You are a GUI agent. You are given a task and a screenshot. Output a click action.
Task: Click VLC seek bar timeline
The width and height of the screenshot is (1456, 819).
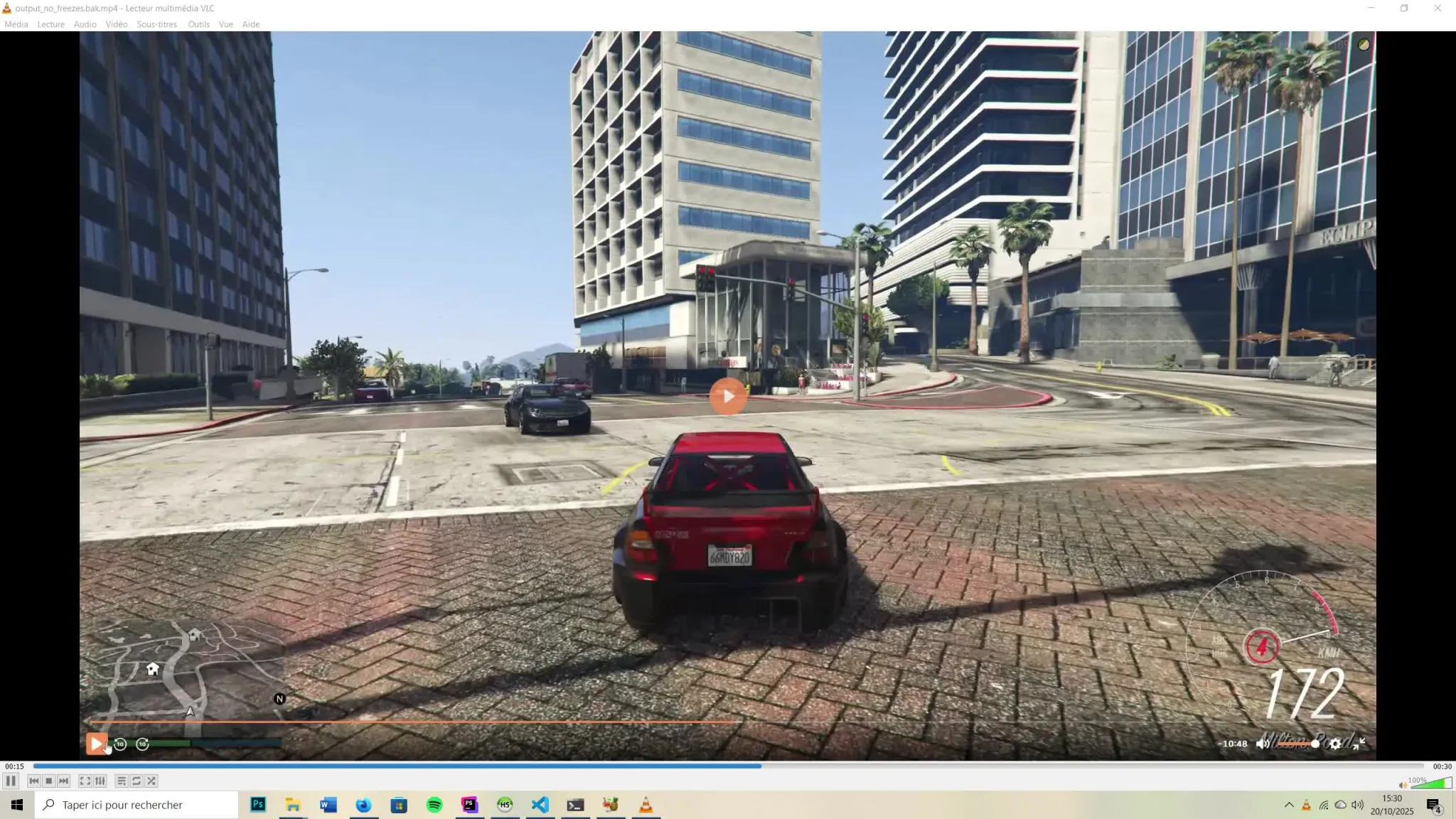(x=728, y=766)
